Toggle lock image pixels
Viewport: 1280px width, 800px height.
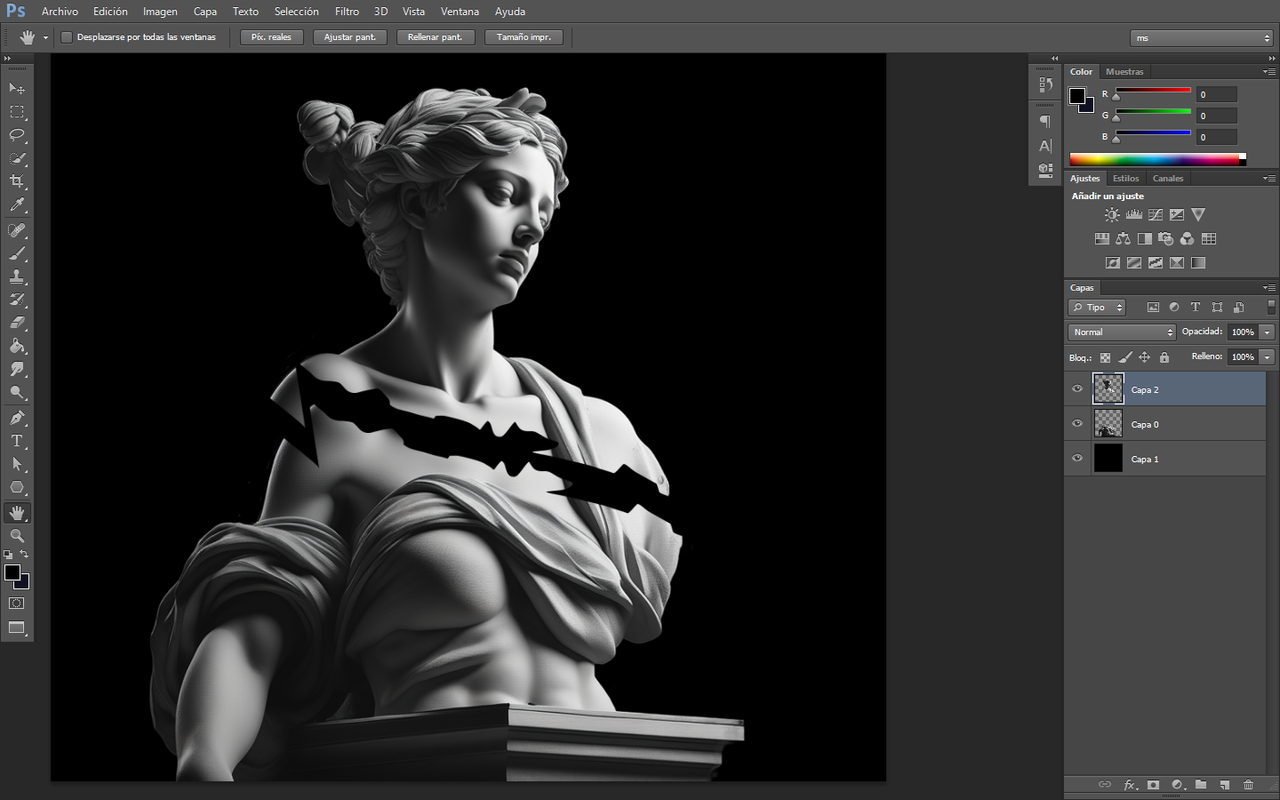tap(1125, 357)
